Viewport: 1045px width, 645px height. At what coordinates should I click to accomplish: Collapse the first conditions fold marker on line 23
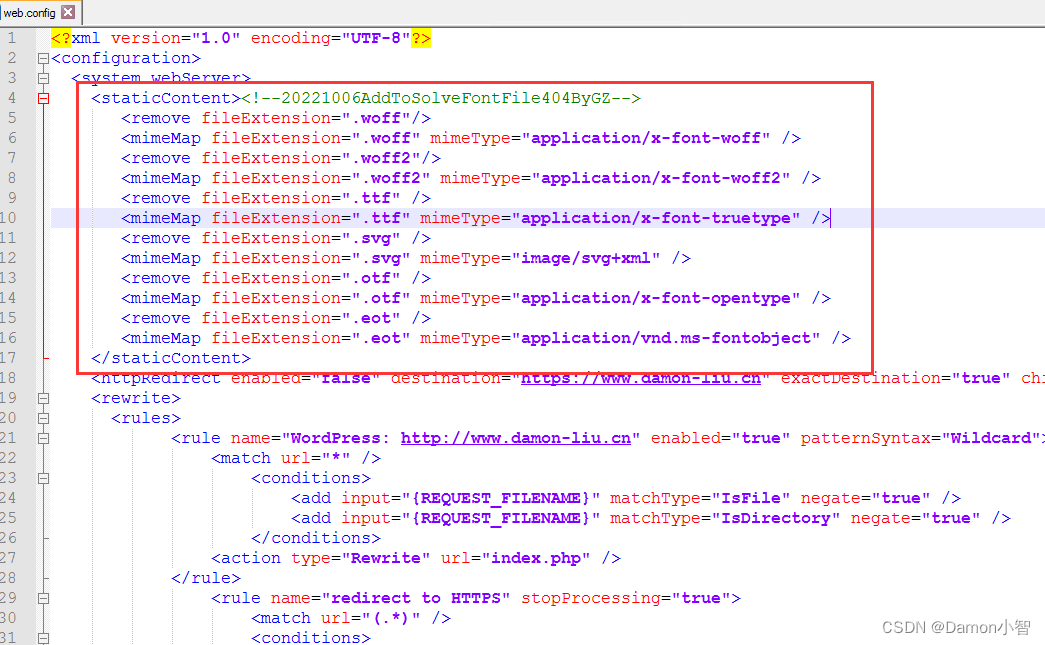pos(43,478)
